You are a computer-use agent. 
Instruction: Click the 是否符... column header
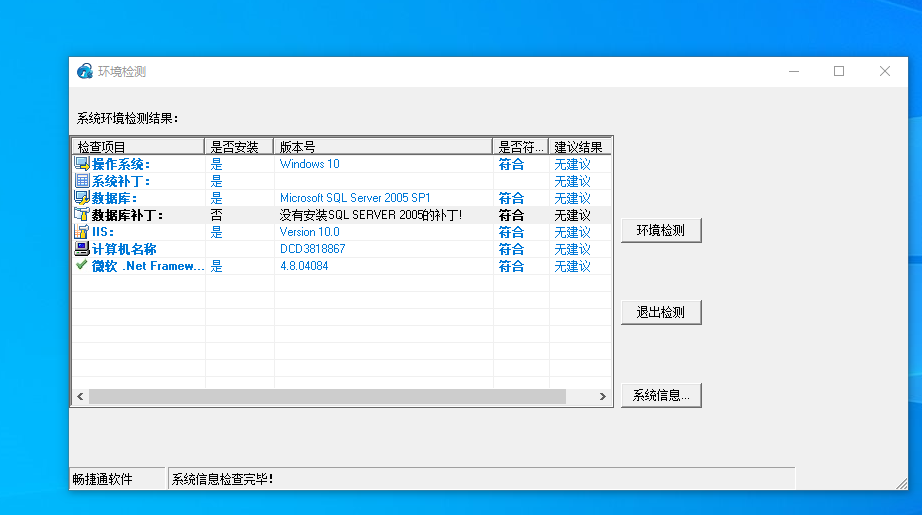click(x=520, y=146)
